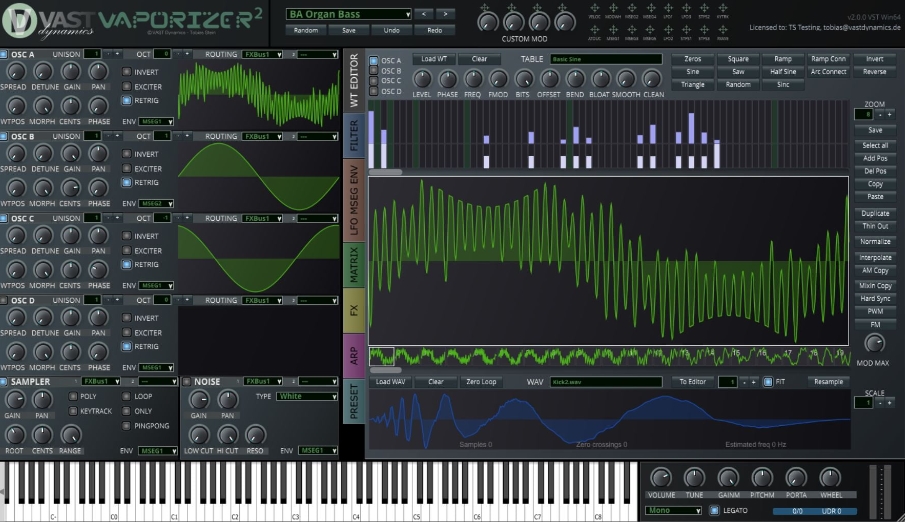This screenshot has width=905, height=522.
Task: Click the OSC A DETUNE knob
Action: (43, 72)
